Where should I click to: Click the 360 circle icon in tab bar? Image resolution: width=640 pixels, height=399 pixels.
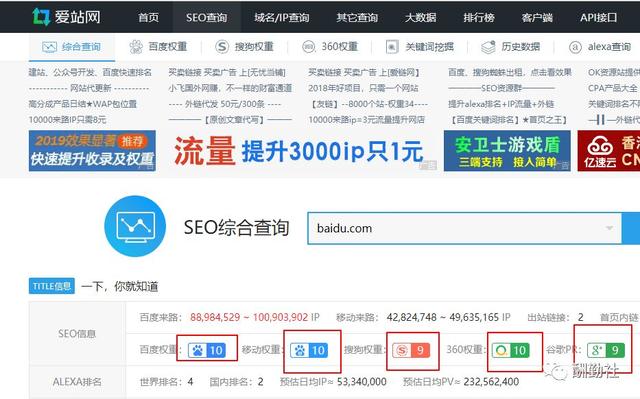[309, 47]
